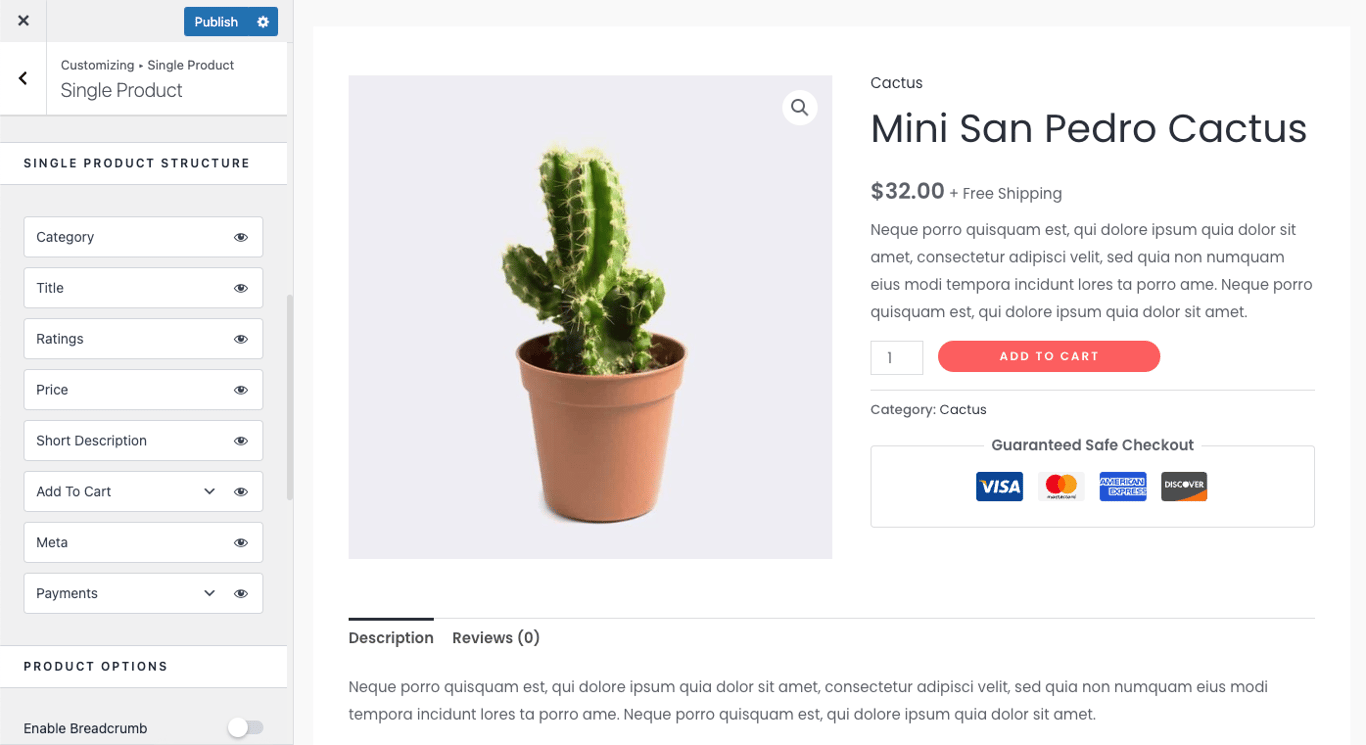Switch to the Reviews (0) tab
This screenshot has height=745, width=1366.
coord(495,637)
